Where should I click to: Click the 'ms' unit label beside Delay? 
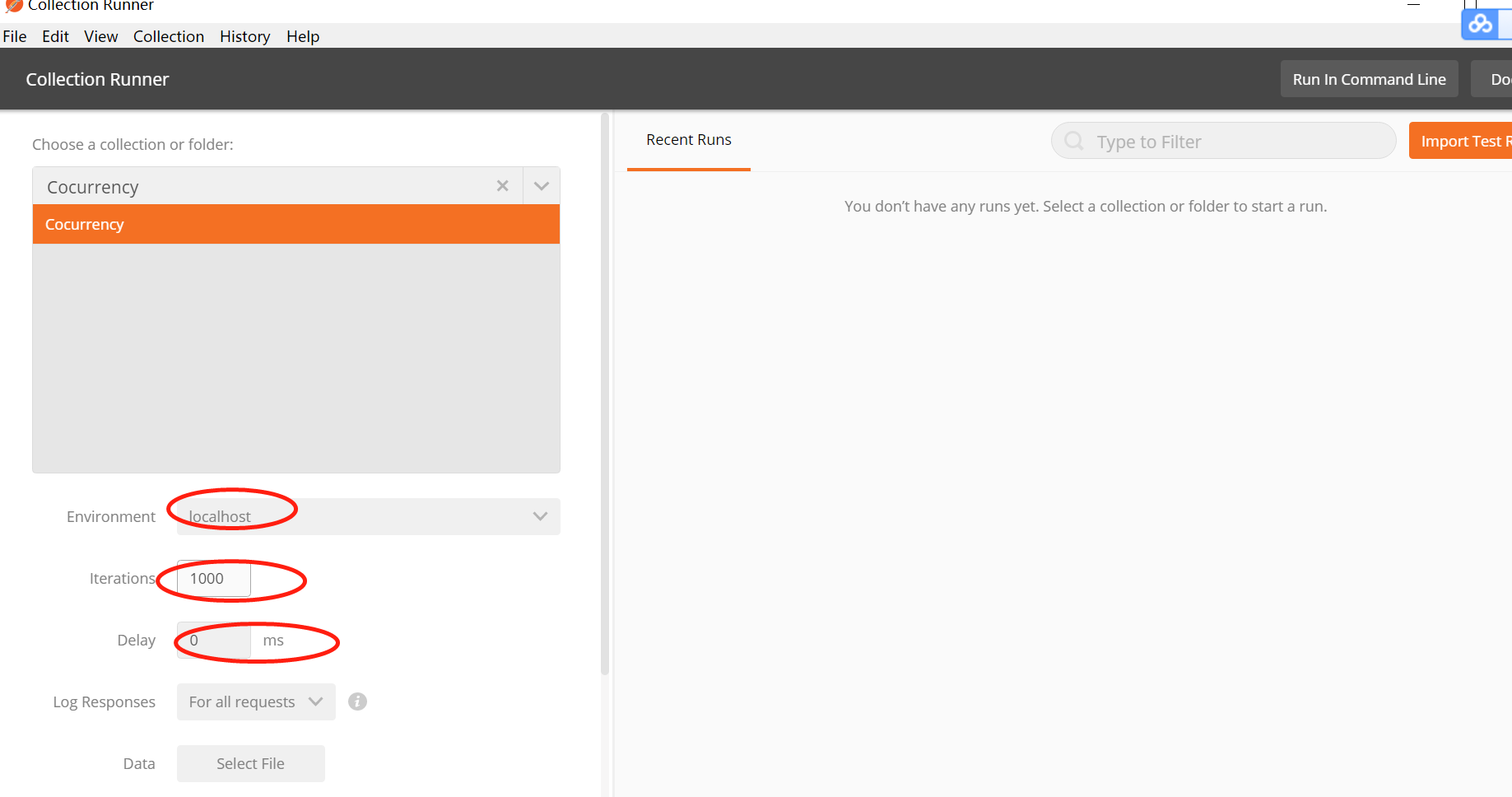click(x=273, y=641)
